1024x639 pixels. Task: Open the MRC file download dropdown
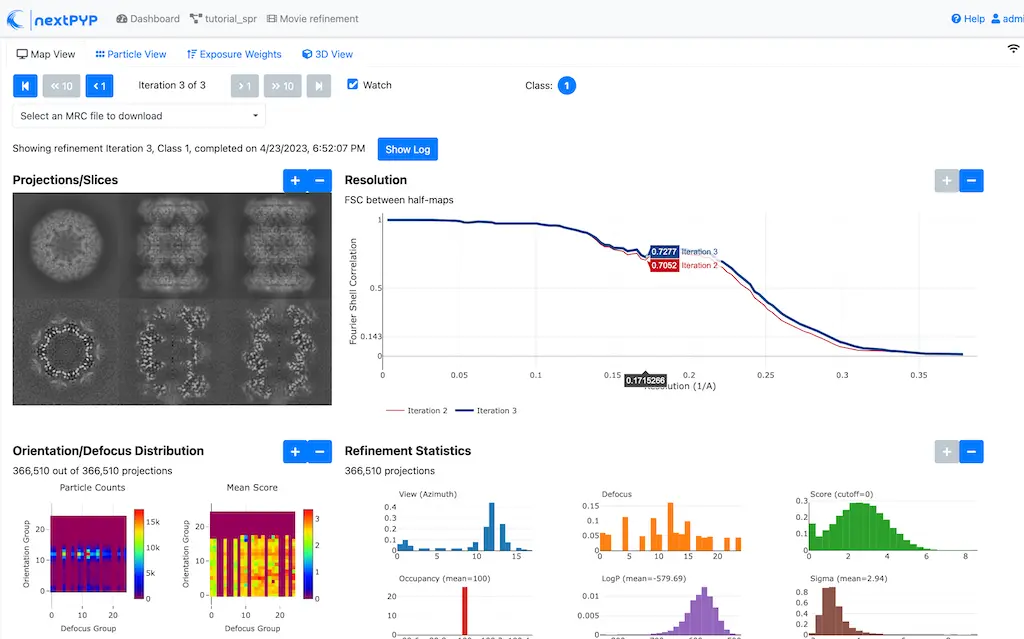click(139, 116)
